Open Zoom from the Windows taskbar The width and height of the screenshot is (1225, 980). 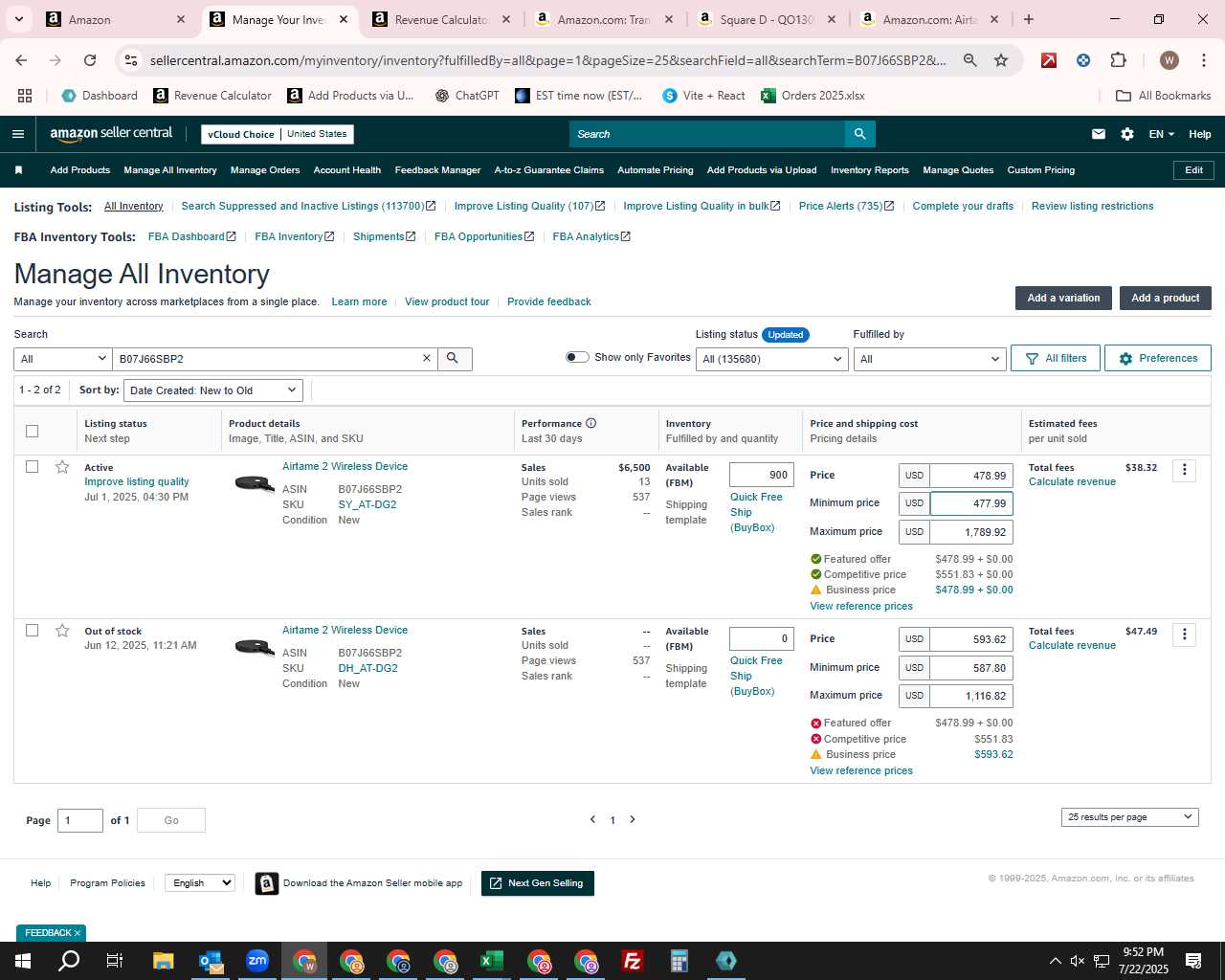click(x=257, y=961)
